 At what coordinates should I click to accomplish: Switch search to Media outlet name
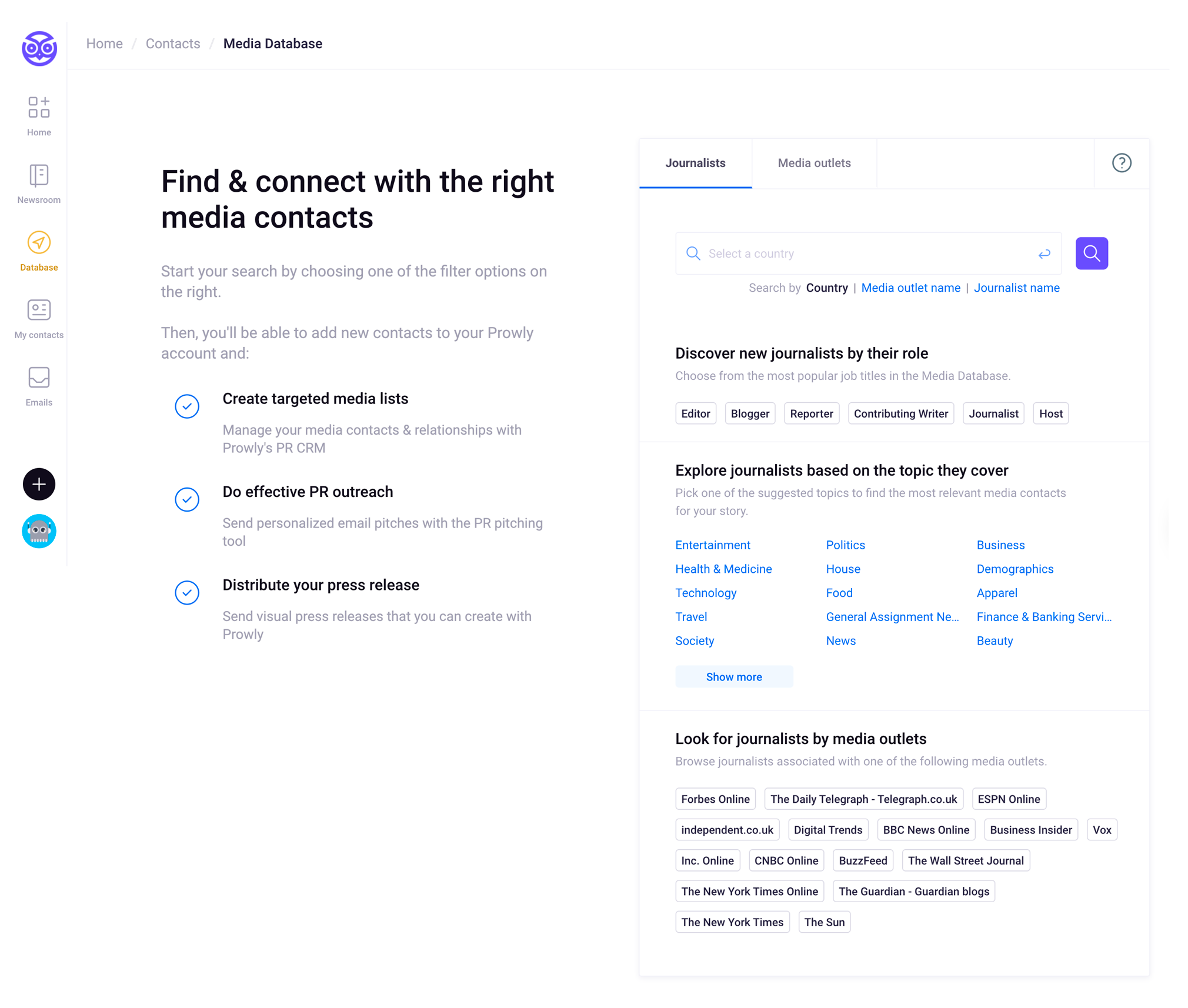click(x=910, y=288)
